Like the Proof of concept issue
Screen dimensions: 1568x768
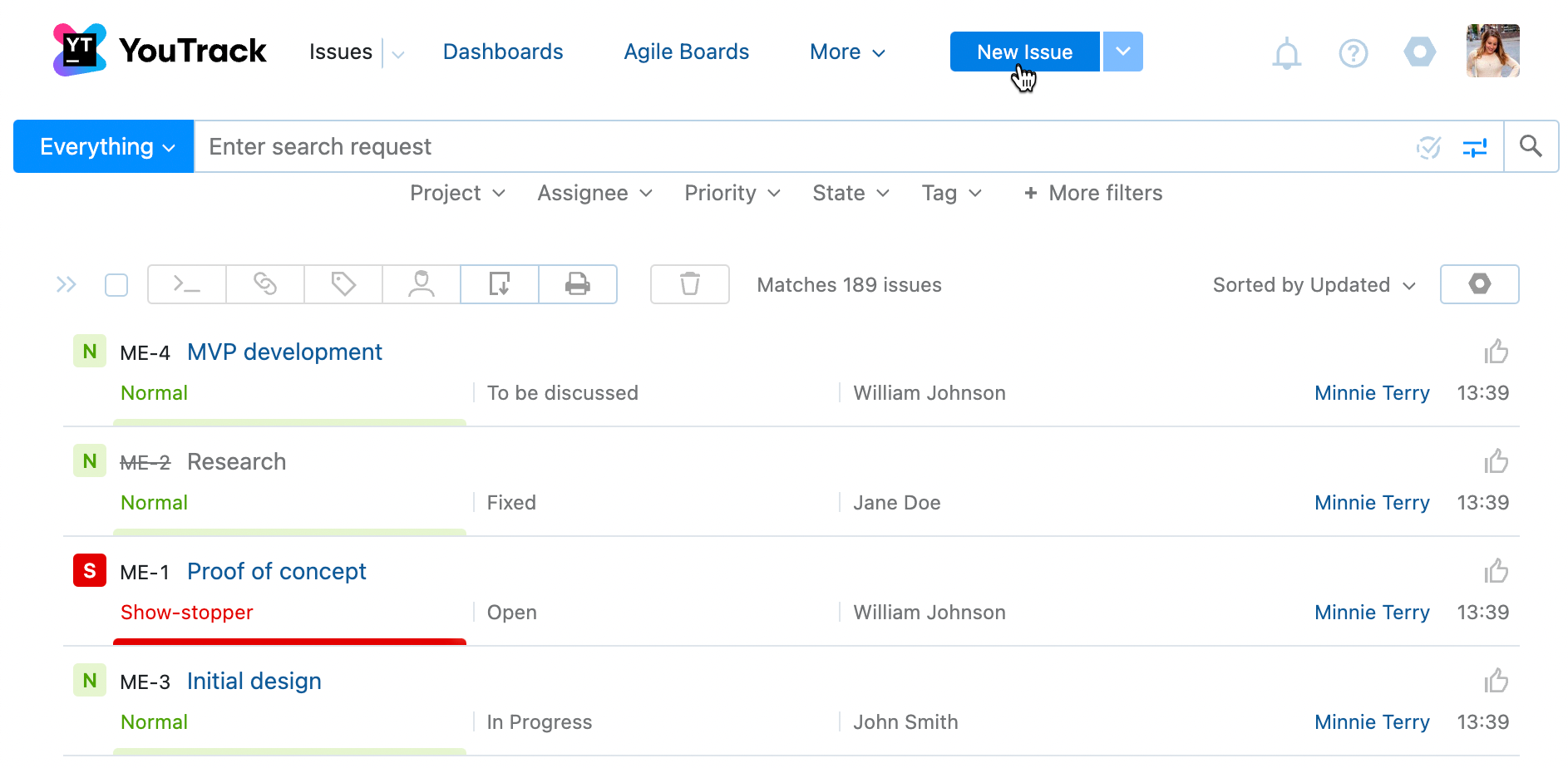[x=1496, y=571]
